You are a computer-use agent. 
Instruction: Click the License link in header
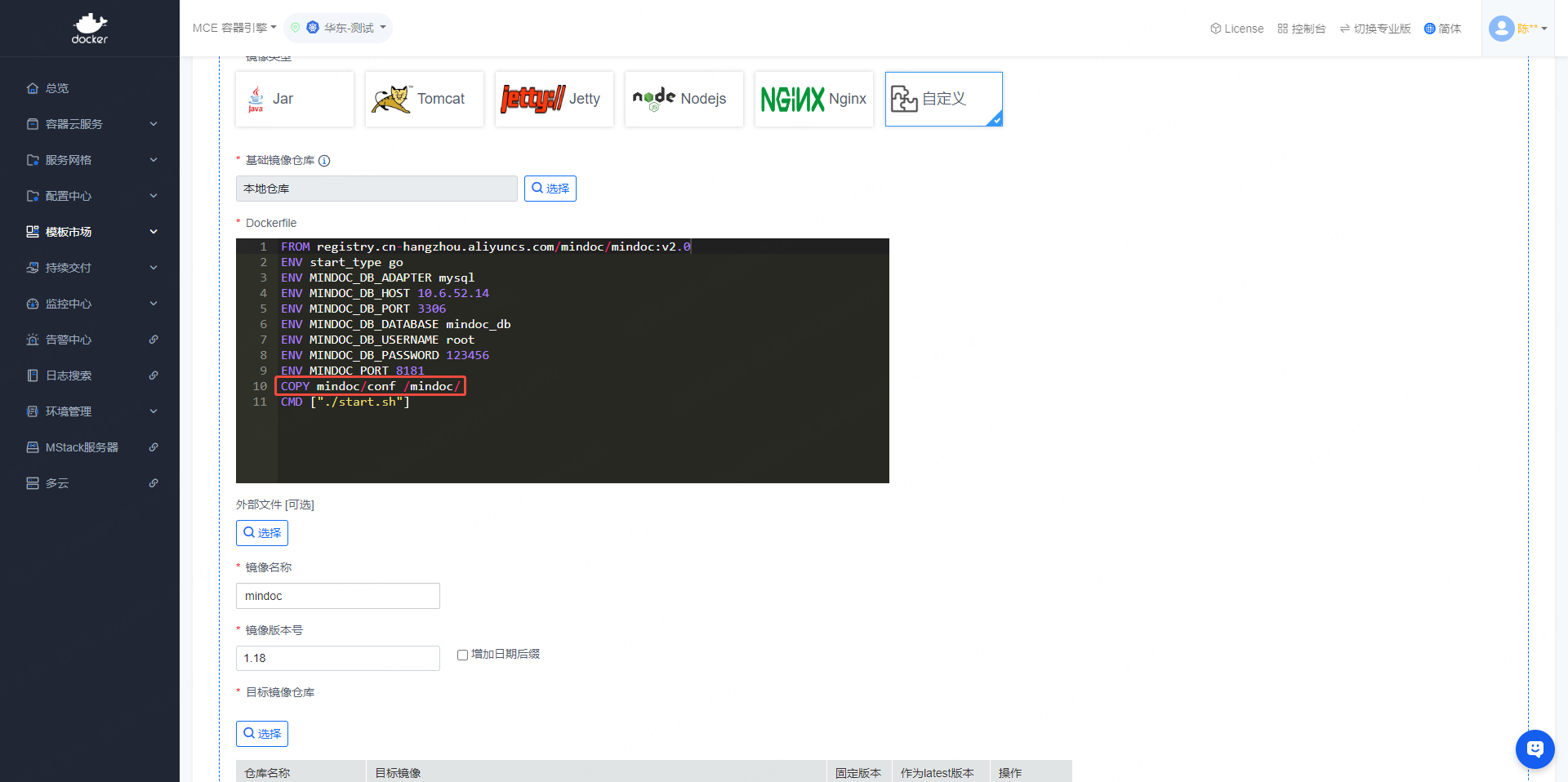1236,29
